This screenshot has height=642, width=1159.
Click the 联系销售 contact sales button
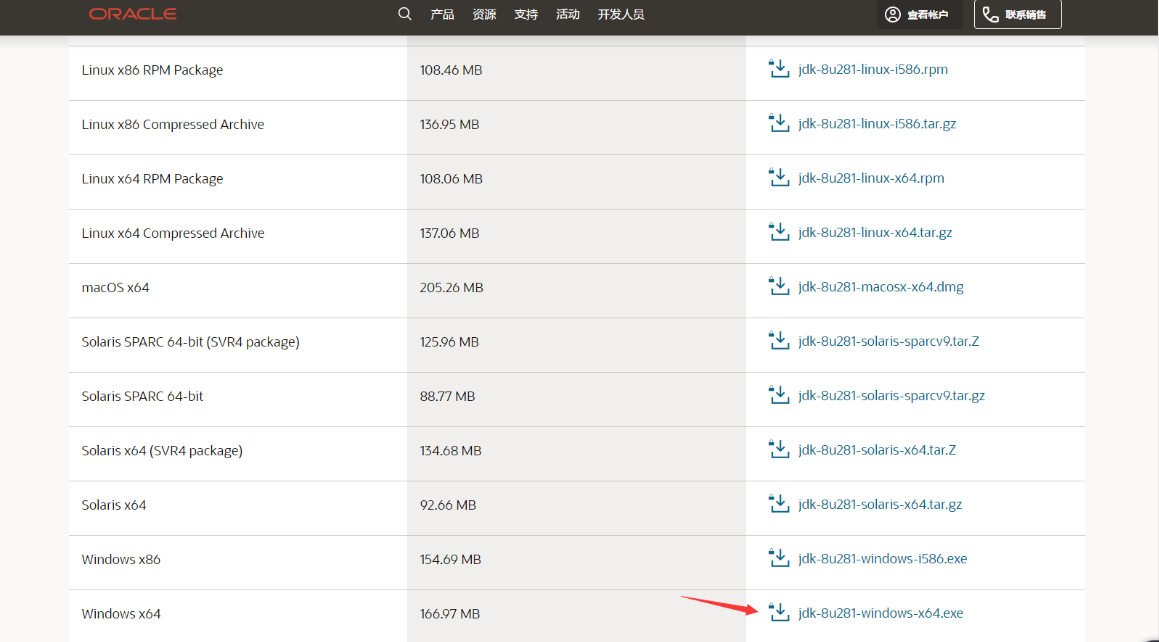pos(1018,14)
